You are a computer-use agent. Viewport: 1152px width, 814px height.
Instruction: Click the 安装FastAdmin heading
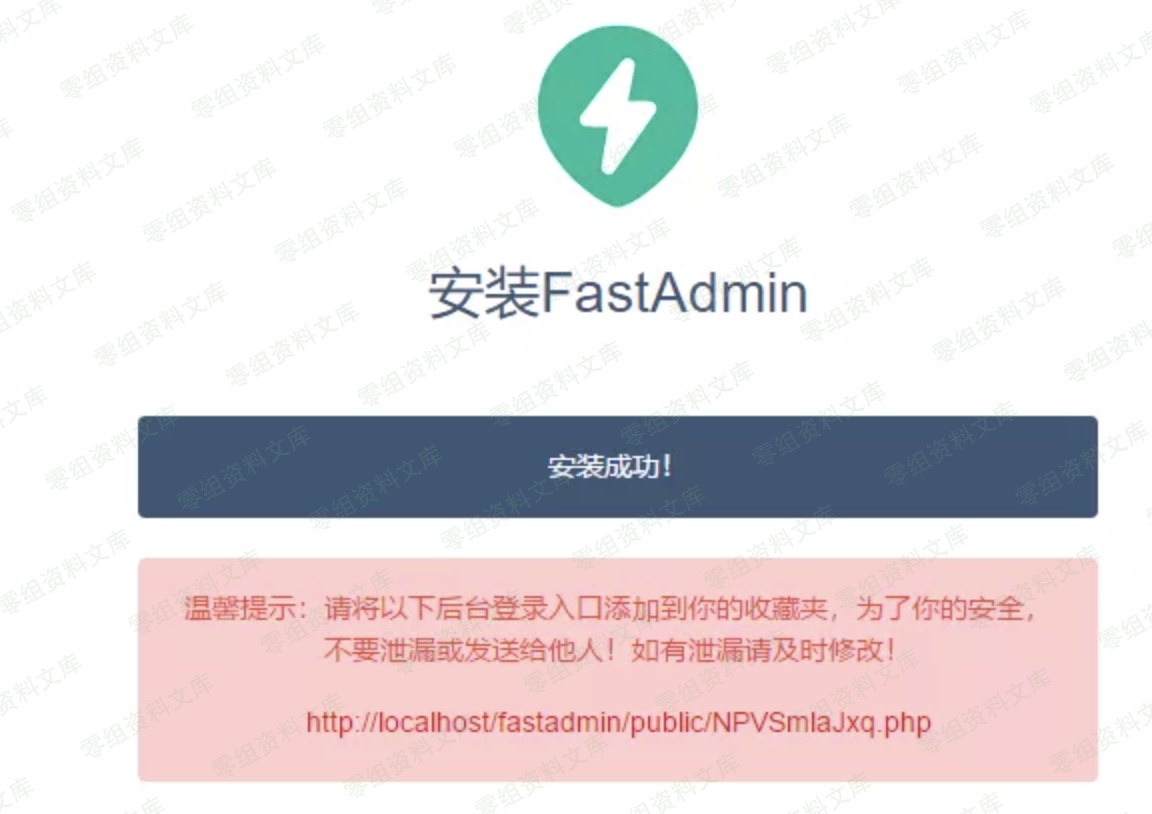[618, 293]
